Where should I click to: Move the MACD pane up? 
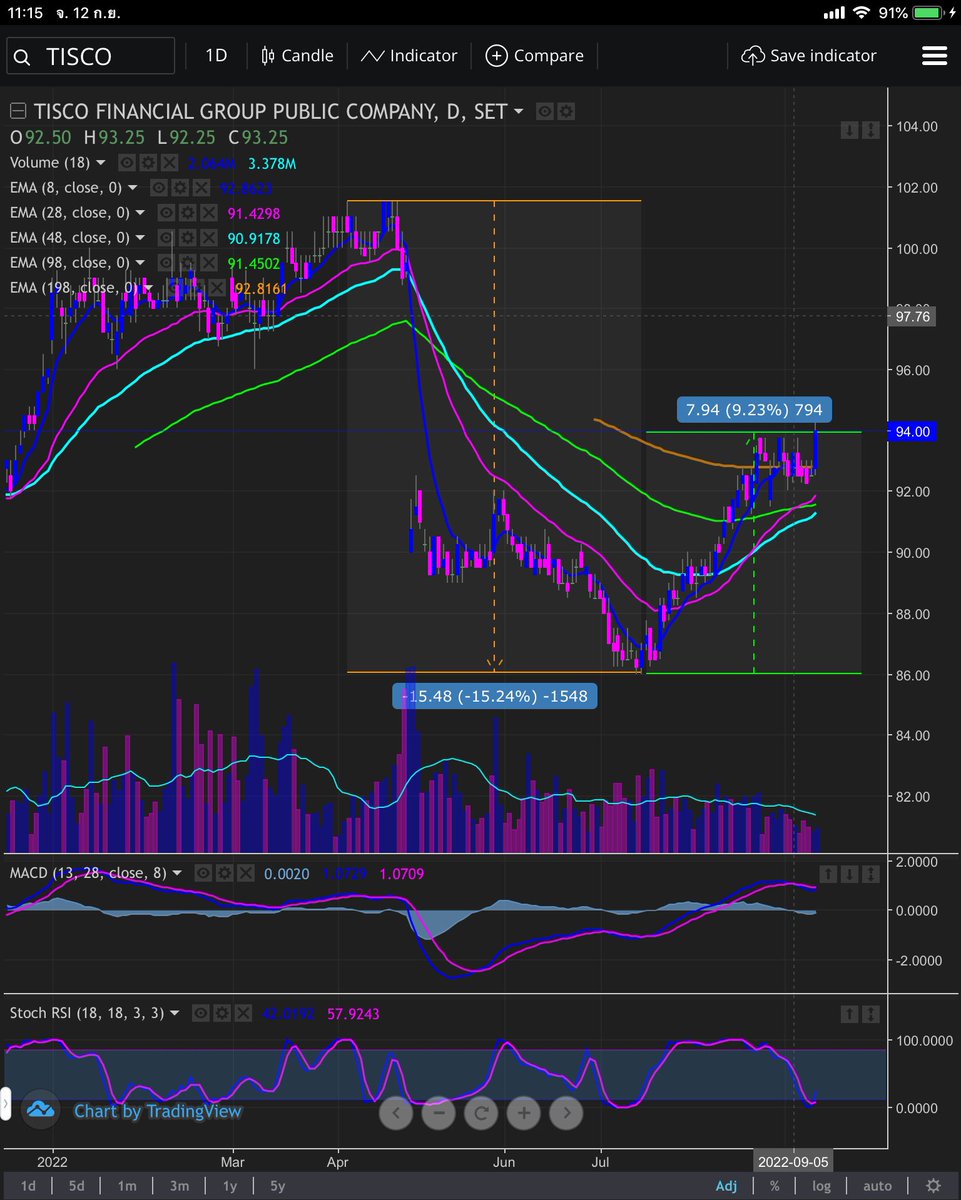click(x=829, y=873)
